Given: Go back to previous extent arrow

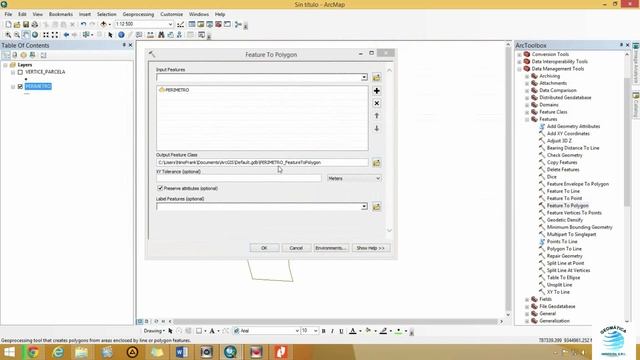Looking at the screenshot, I should point(66,35).
